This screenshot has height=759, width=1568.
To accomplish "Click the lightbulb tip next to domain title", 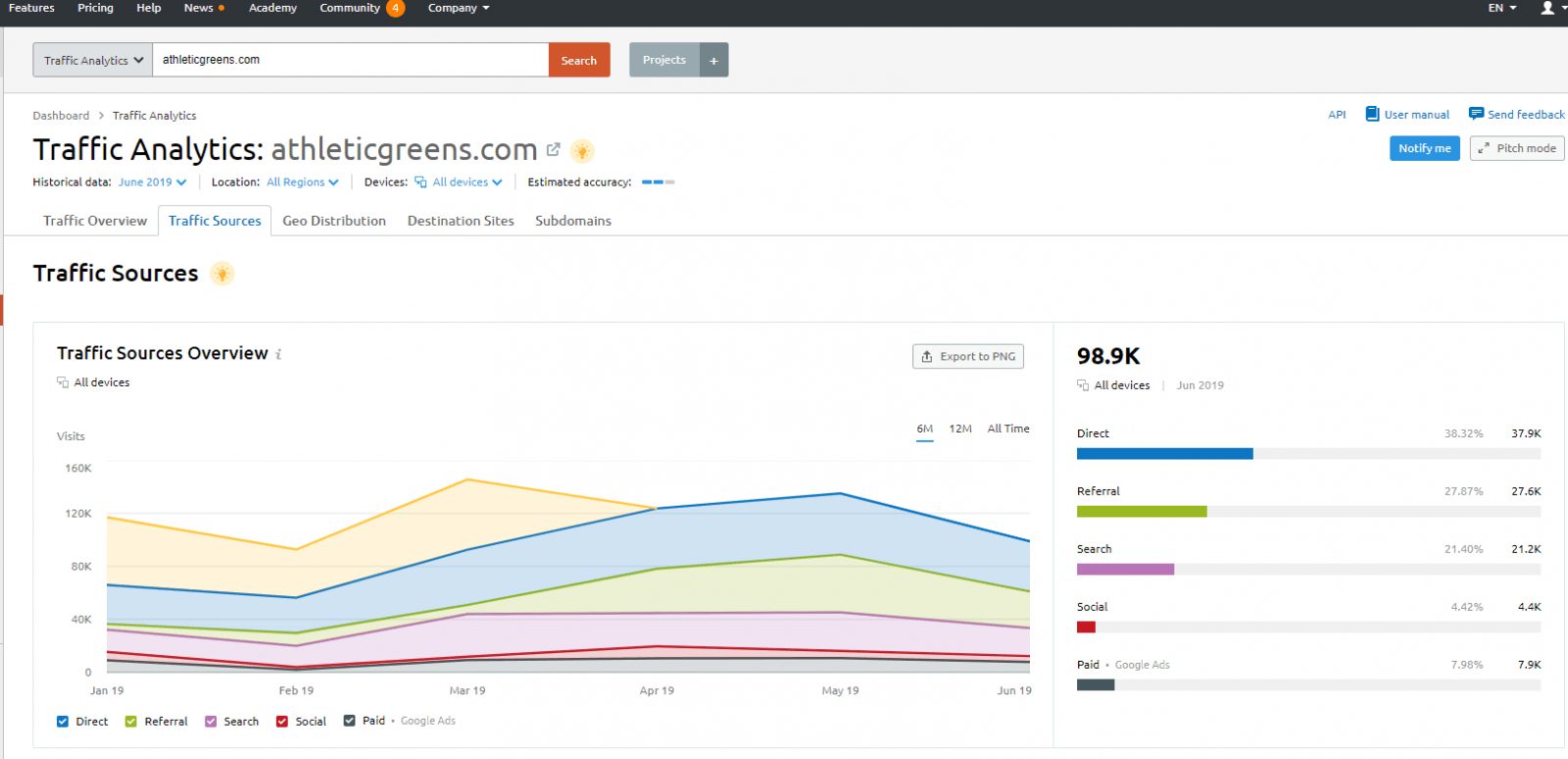I will pyautogui.click(x=582, y=151).
